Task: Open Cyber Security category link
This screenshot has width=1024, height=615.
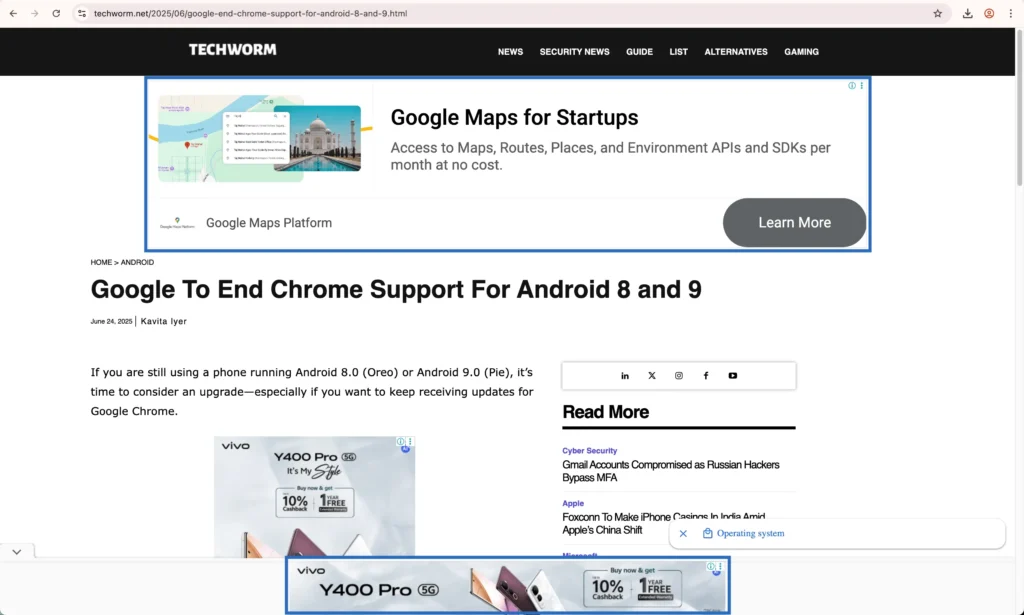Action: [589, 450]
